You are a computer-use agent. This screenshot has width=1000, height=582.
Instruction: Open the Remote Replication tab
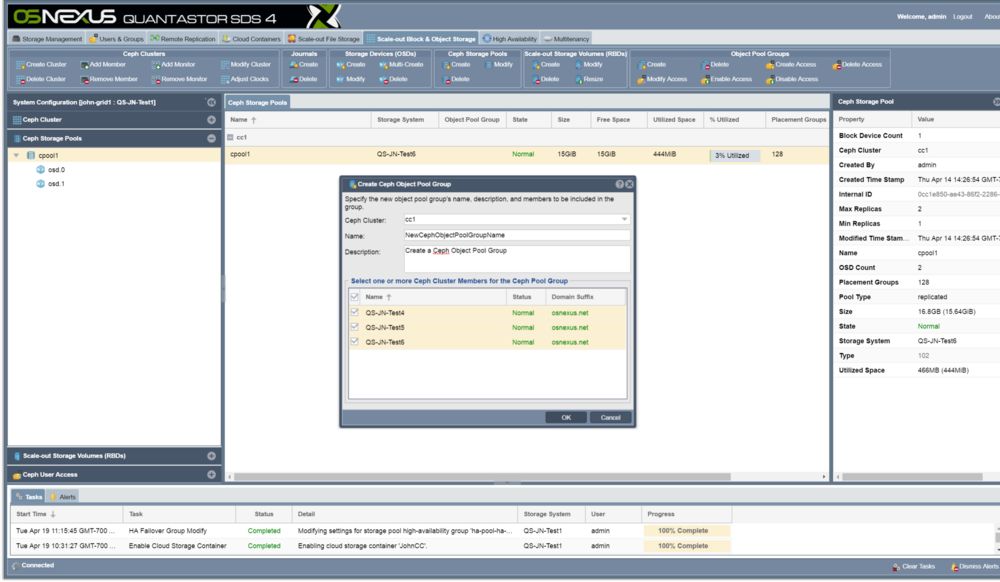pyautogui.click(x=183, y=39)
